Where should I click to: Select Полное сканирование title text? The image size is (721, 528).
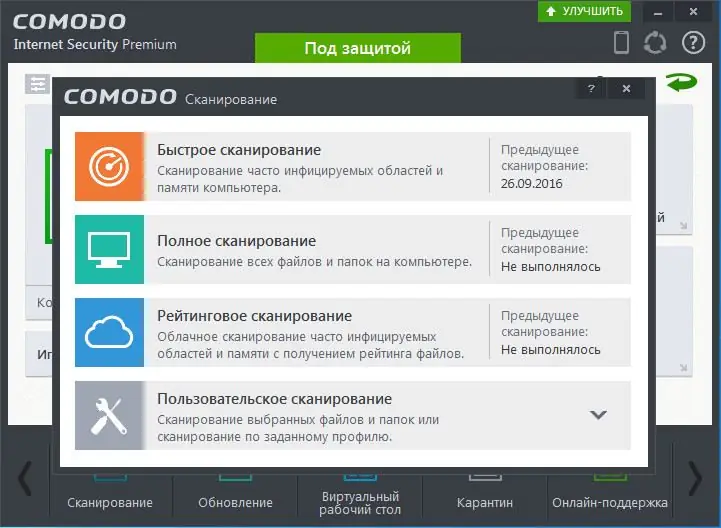(x=236, y=241)
